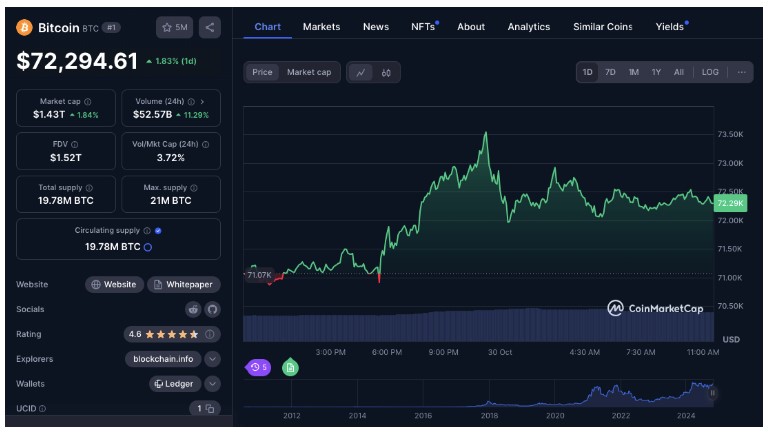The width and height of the screenshot is (768, 433).
Task: Click the $52.57B volume value
Action: [152, 115]
